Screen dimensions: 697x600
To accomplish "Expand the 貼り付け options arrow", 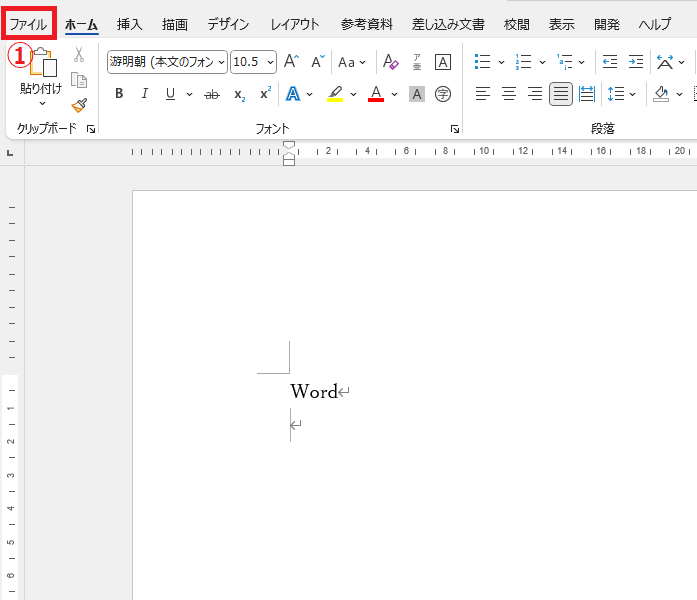I will (x=42, y=104).
